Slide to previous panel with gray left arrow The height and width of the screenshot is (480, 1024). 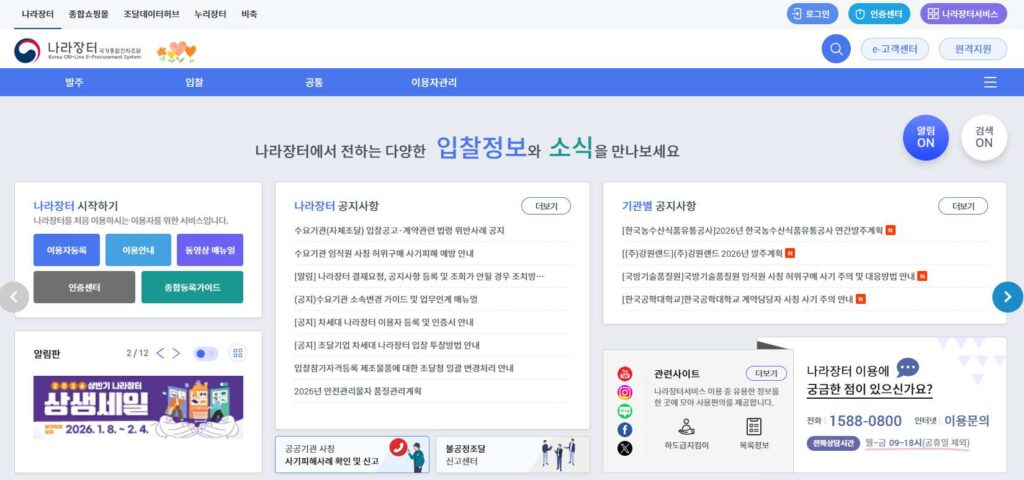click(14, 297)
